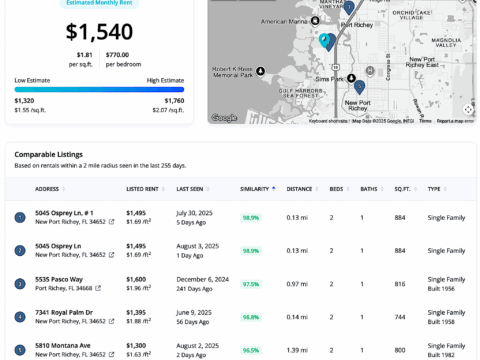This screenshot has width=480, height=360.
Task: Open external link for 5045 Osprey Ln #1
Action: (111, 222)
